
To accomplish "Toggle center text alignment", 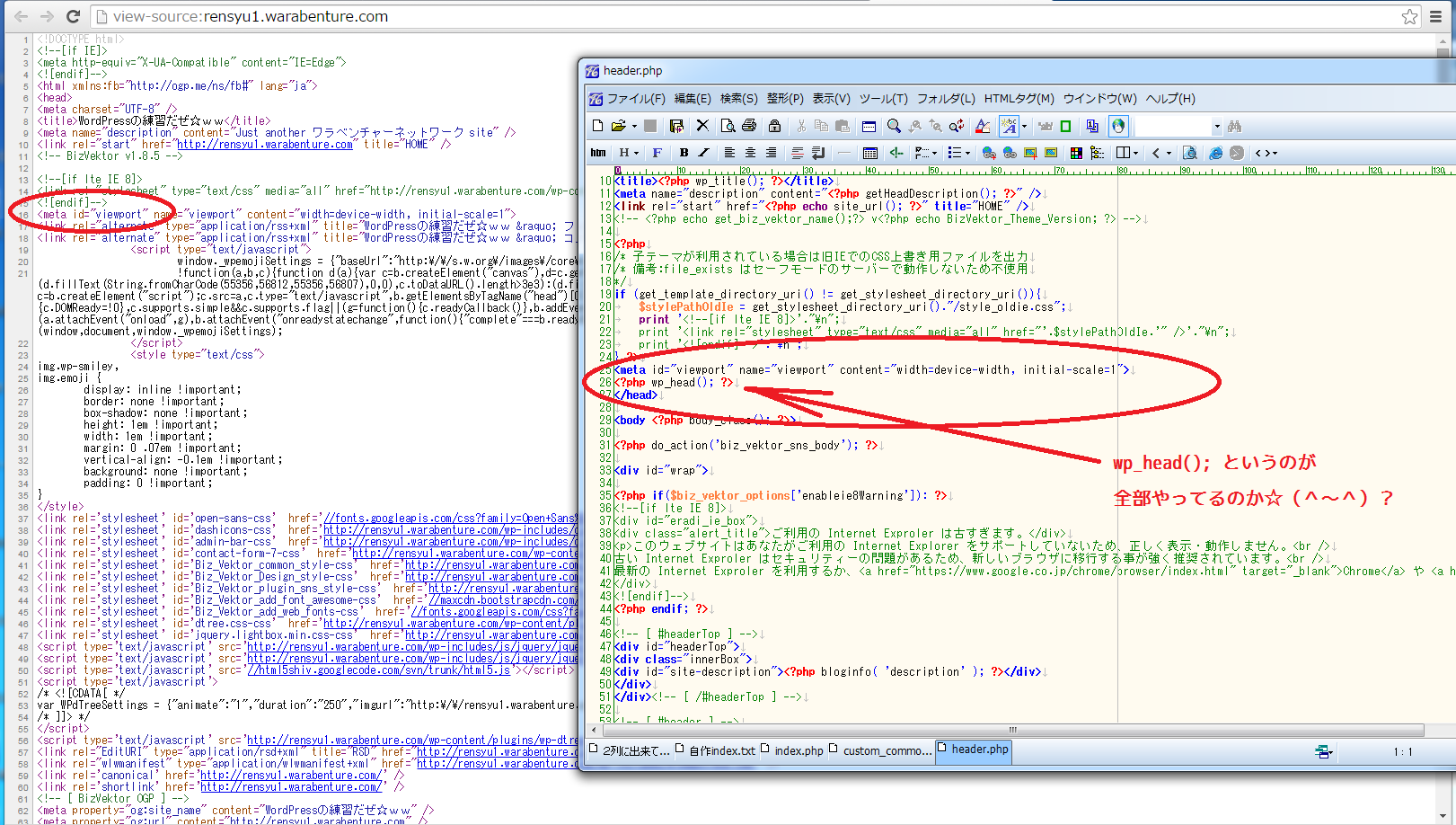I will (x=750, y=153).
